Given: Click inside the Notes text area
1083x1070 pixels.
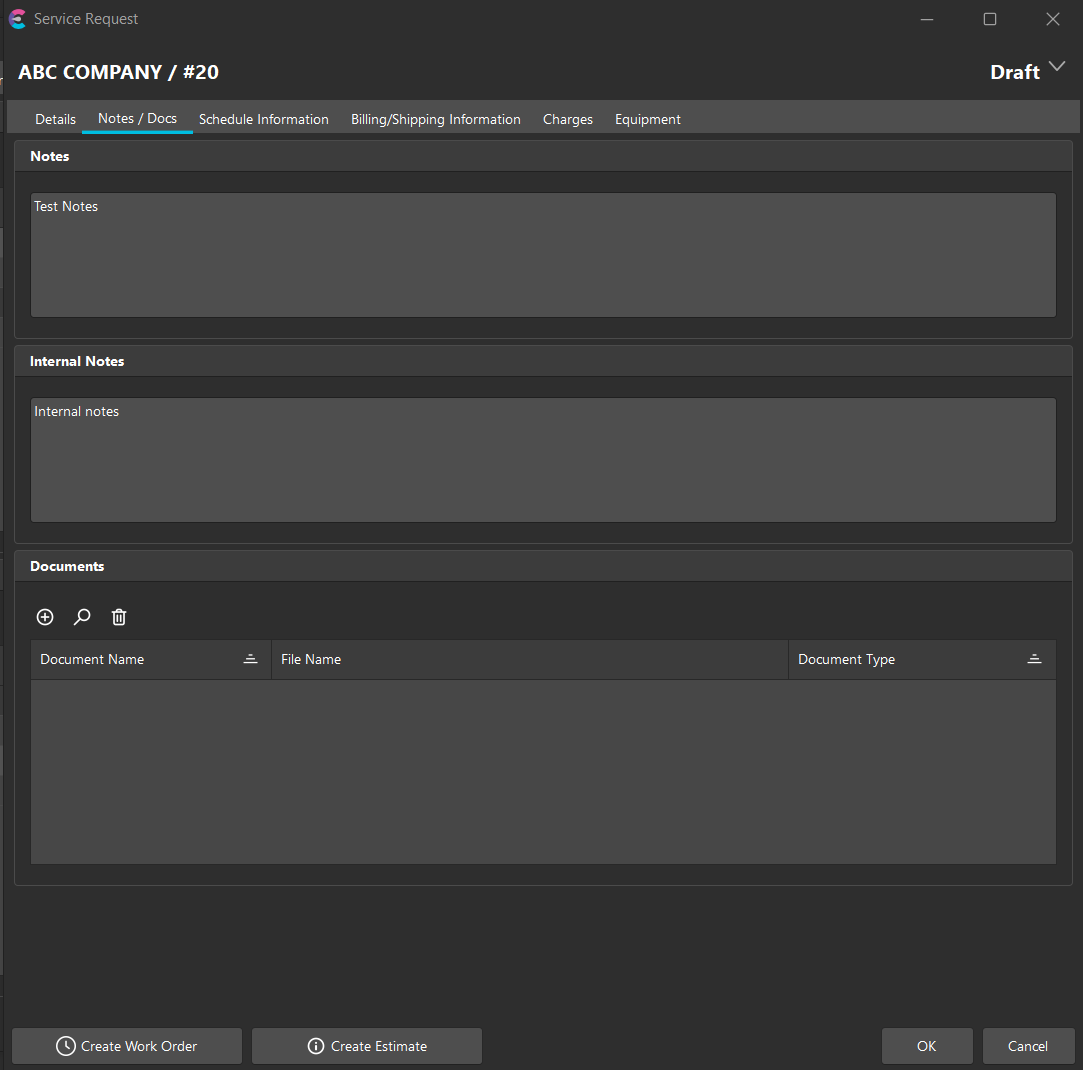Looking at the screenshot, I should (x=543, y=255).
